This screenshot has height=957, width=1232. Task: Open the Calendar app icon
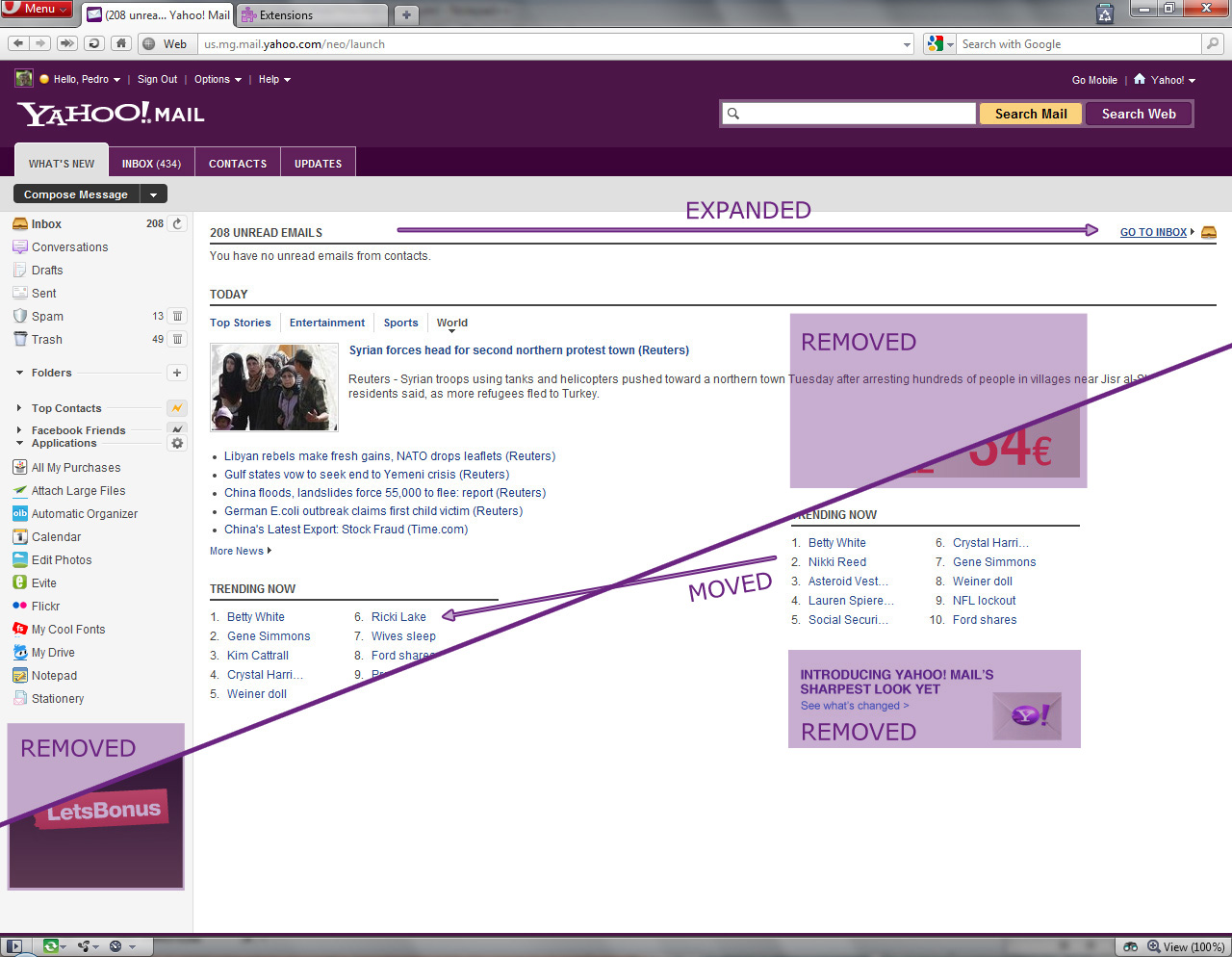click(x=20, y=536)
